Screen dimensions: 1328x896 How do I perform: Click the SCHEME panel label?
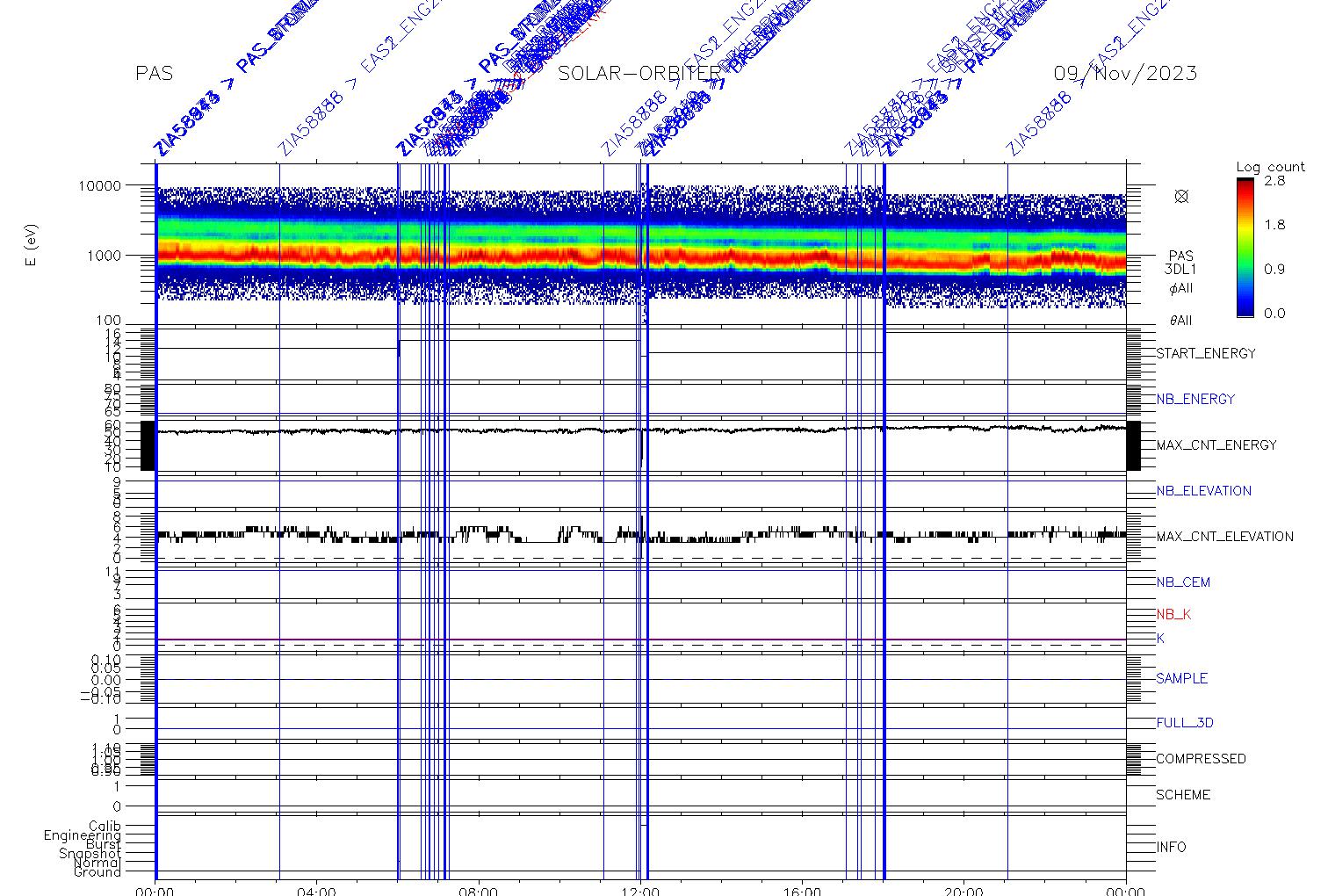1183,795
